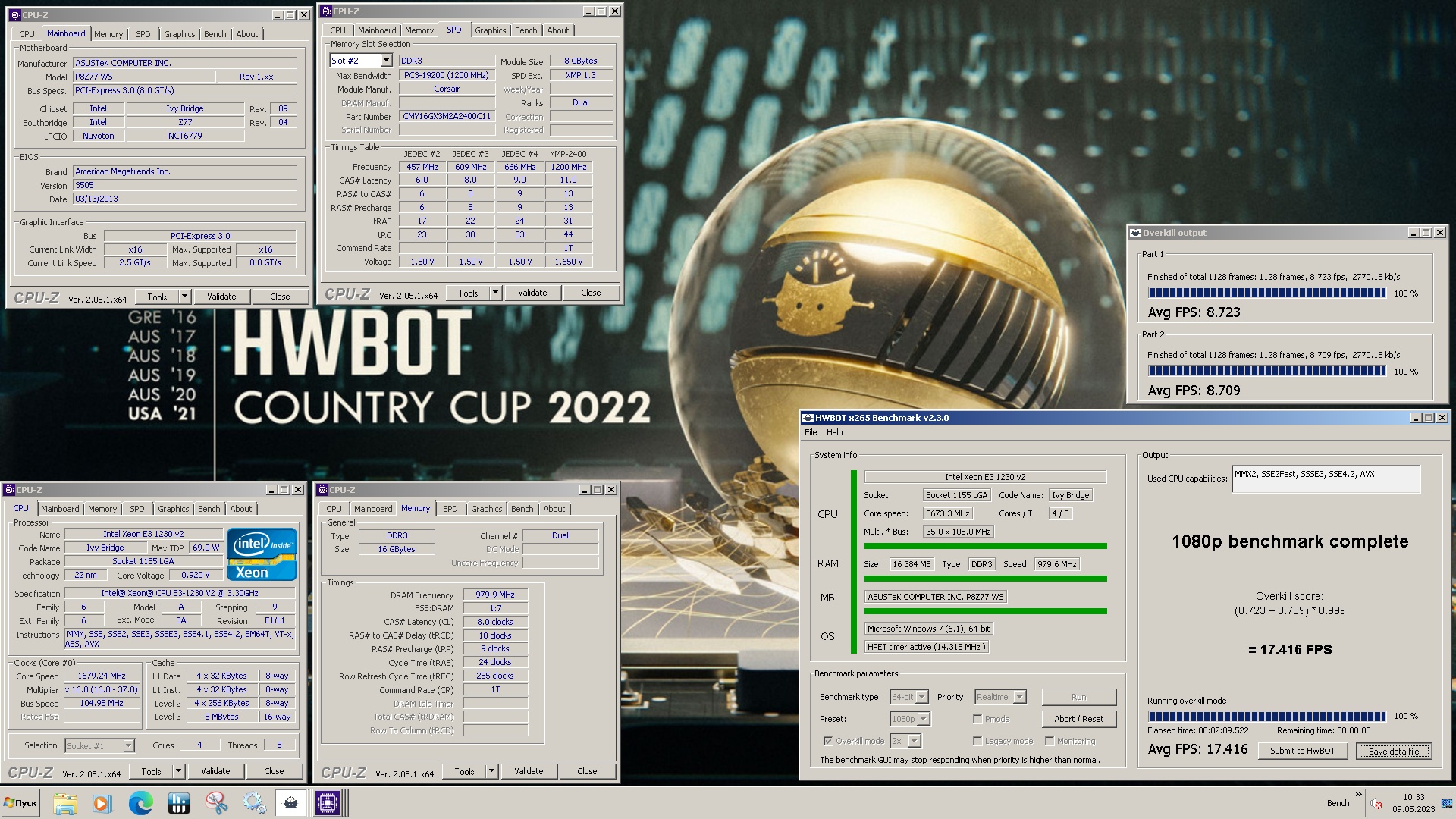
Task: Switch to Bench tab in CPU tab window
Action: point(209,509)
